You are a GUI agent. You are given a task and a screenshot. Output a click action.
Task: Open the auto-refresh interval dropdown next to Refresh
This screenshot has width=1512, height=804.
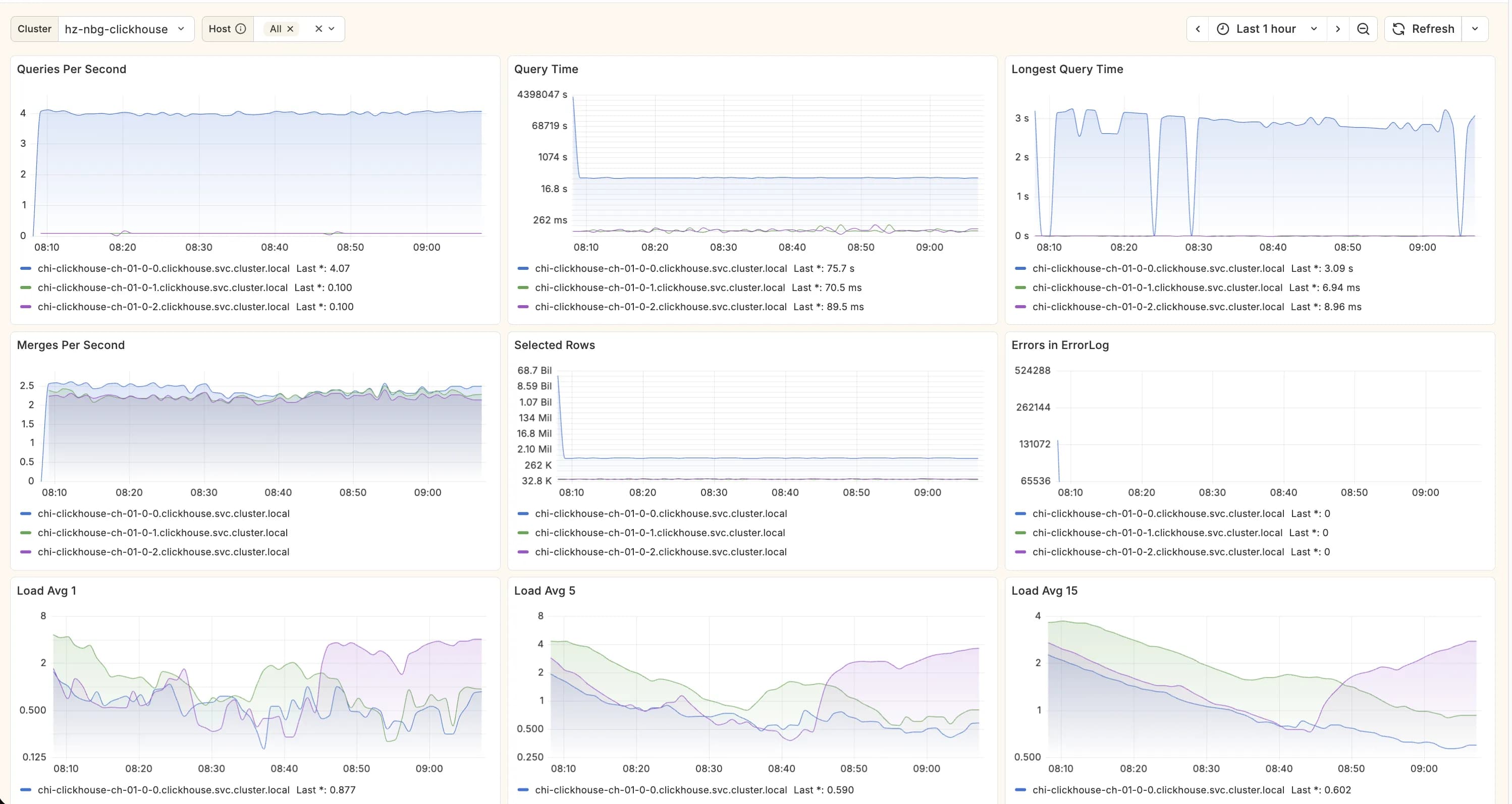click(1475, 28)
